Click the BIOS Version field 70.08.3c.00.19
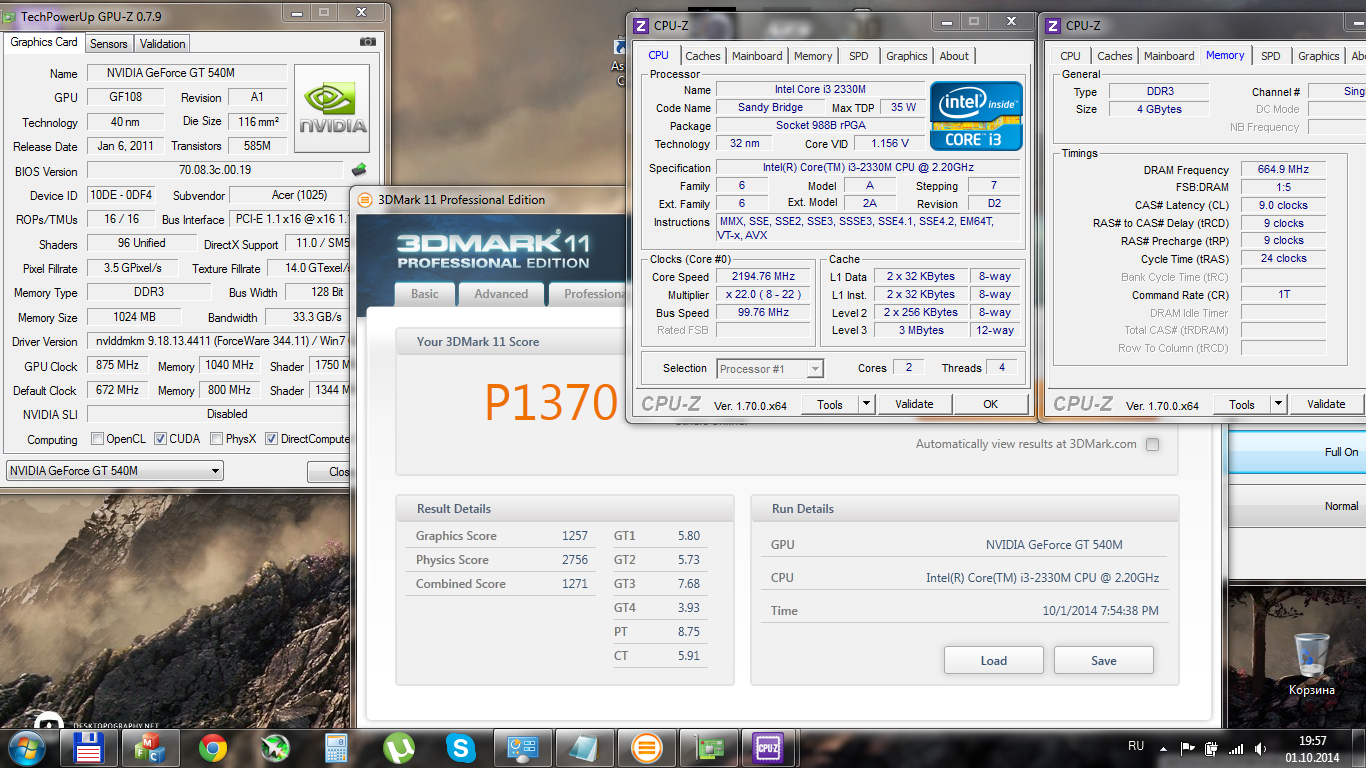Screen dimensions: 1366x768 [x=215, y=171]
